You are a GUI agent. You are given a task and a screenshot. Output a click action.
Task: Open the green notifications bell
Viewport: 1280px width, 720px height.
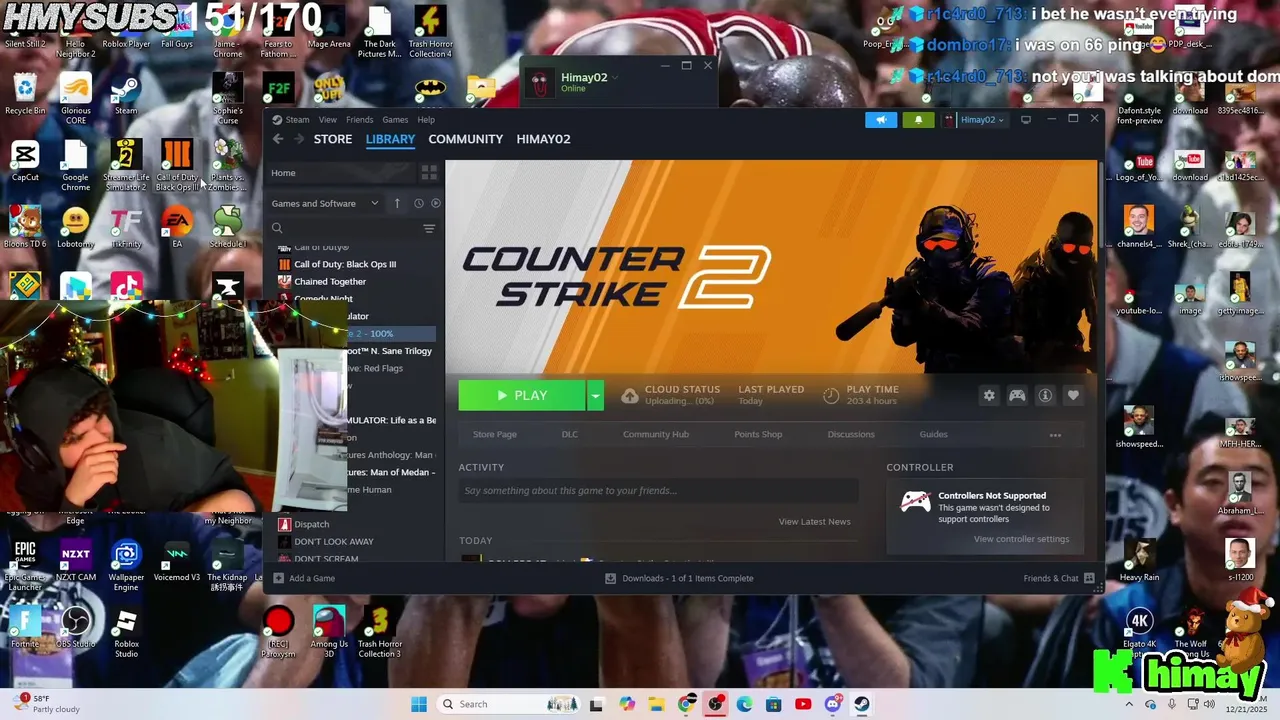click(x=918, y=120)
